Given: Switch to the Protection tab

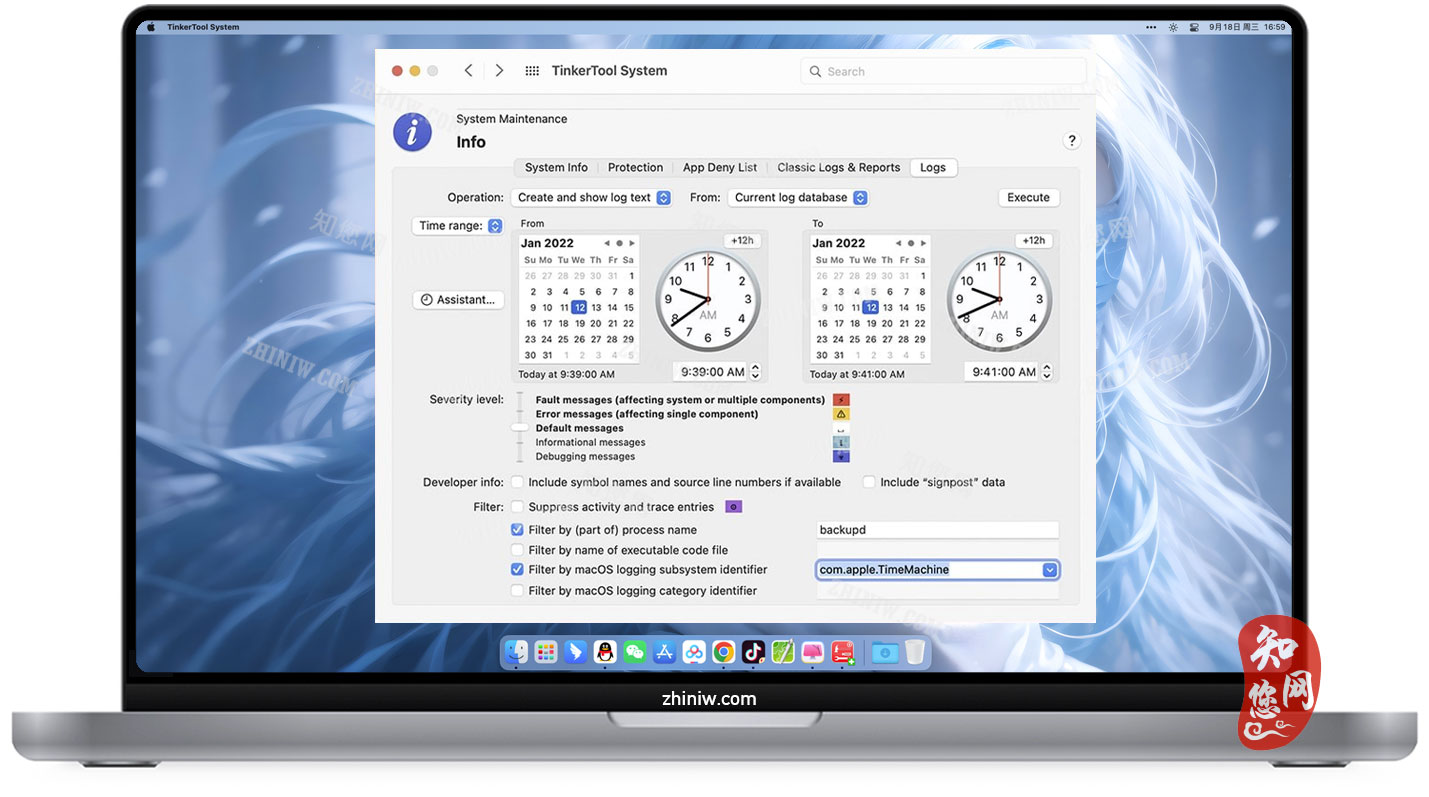Looking at the screenshot, I should click(635, 168).
